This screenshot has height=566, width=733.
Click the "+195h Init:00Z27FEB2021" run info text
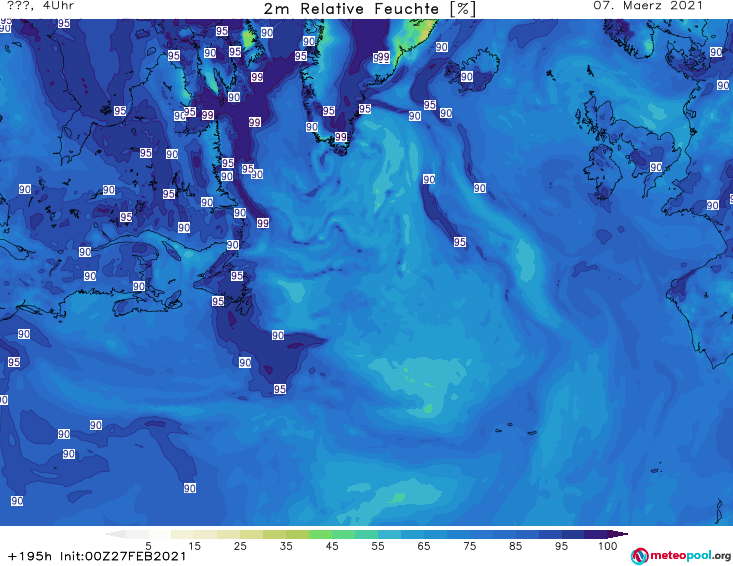(x=97, y=557)
